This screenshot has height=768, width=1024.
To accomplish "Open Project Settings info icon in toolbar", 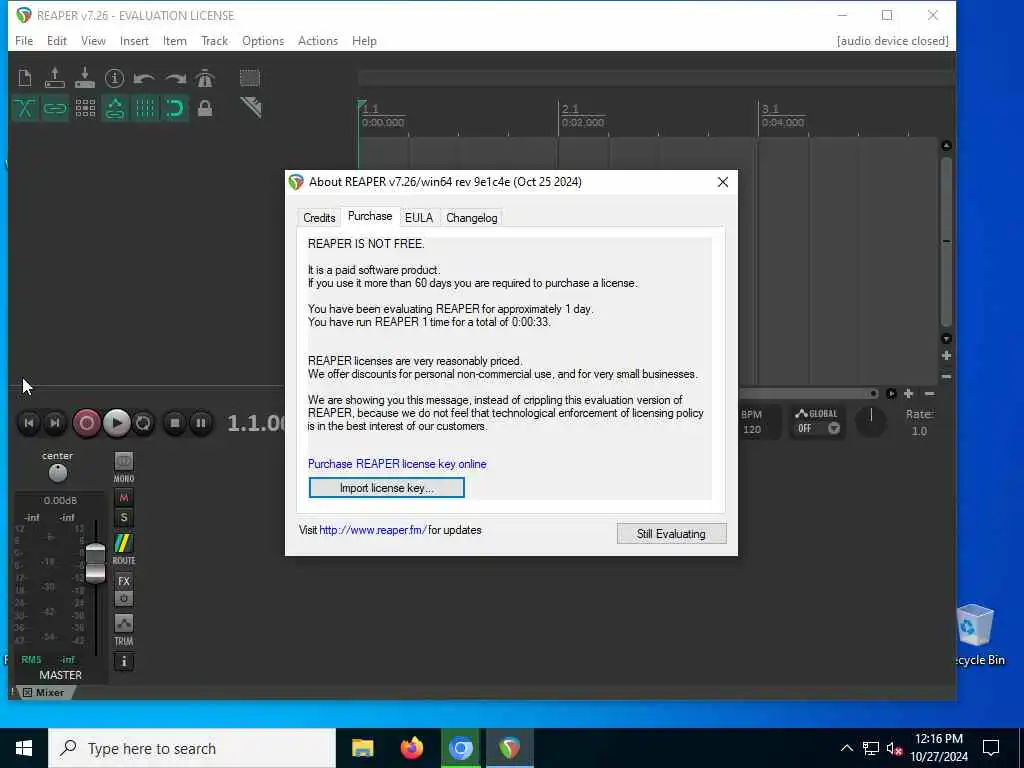I will [114, 78].
